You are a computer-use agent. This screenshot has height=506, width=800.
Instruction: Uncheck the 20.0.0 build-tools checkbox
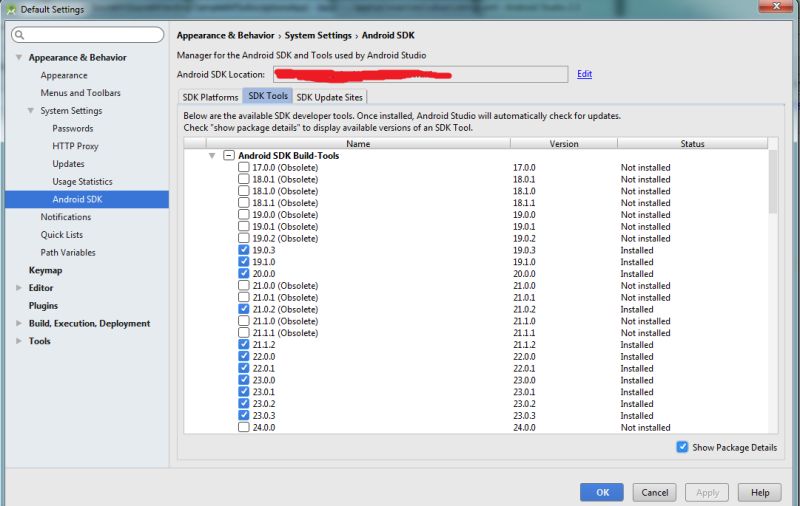coord(244,273)
